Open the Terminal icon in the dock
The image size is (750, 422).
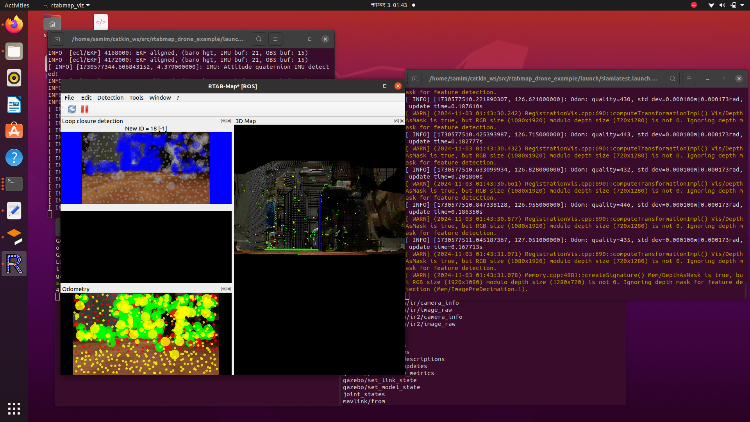[14, 183]
